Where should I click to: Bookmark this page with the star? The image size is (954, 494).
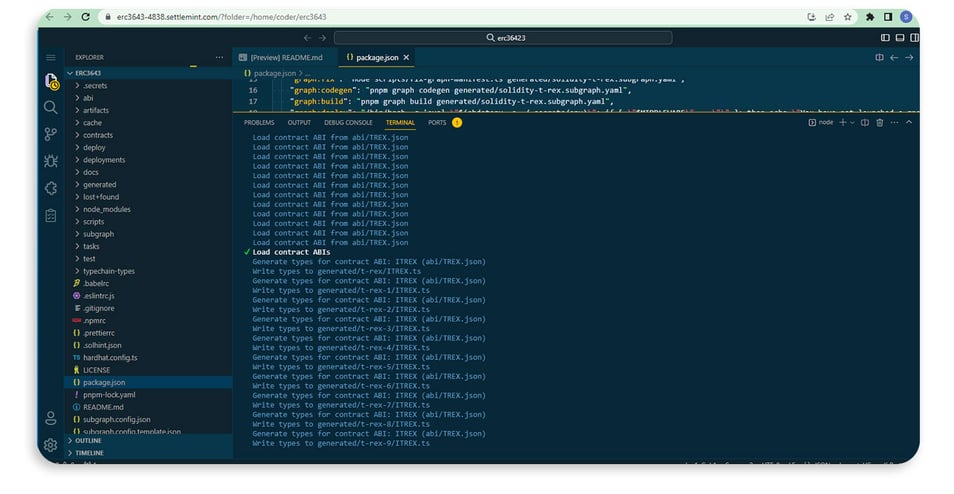click(x=848, y=17)
